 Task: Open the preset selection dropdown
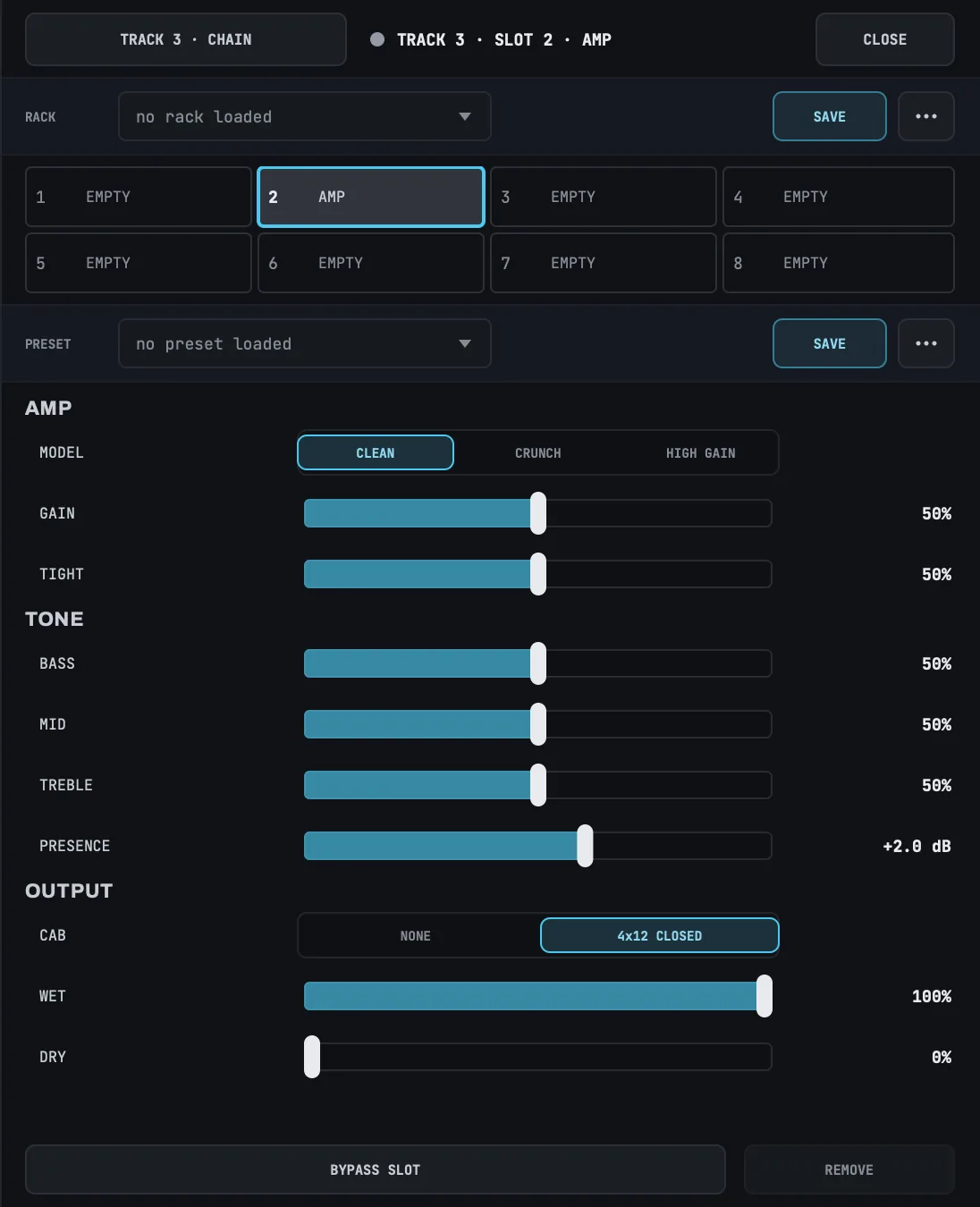[x=305, y=343]
